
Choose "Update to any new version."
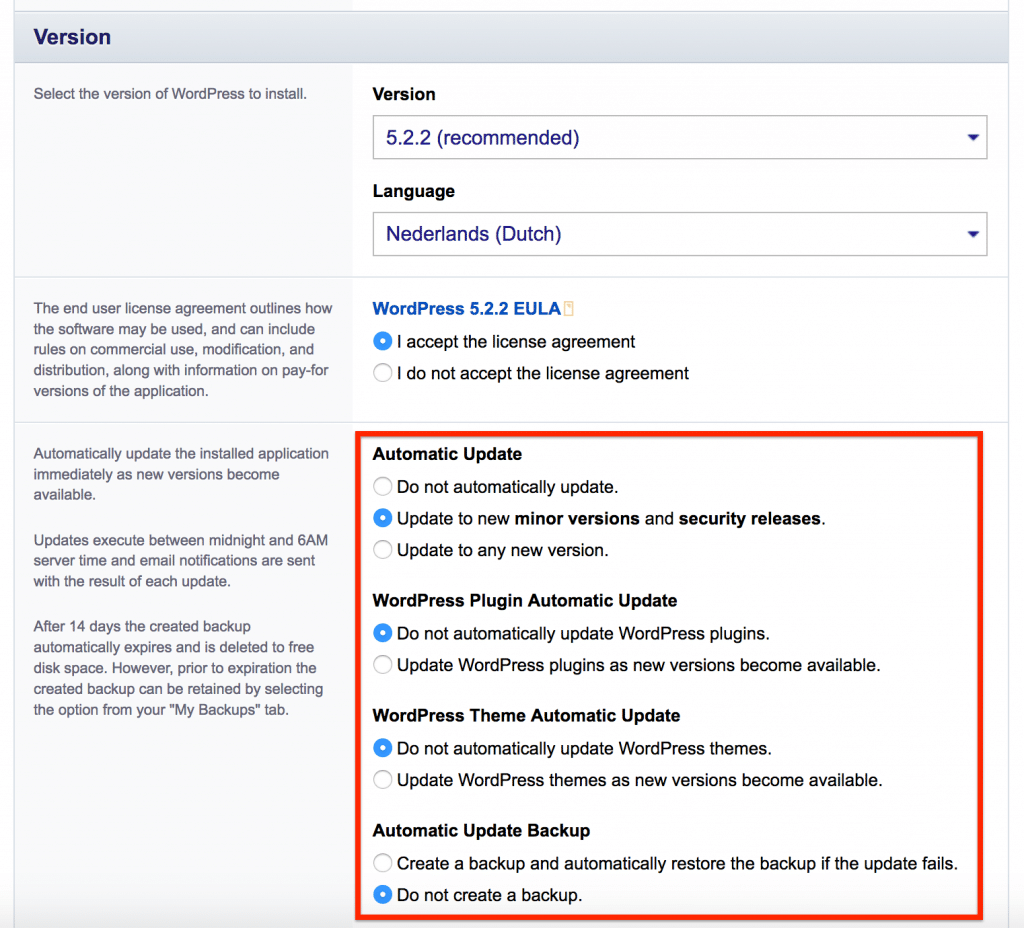tap(382, 550)
